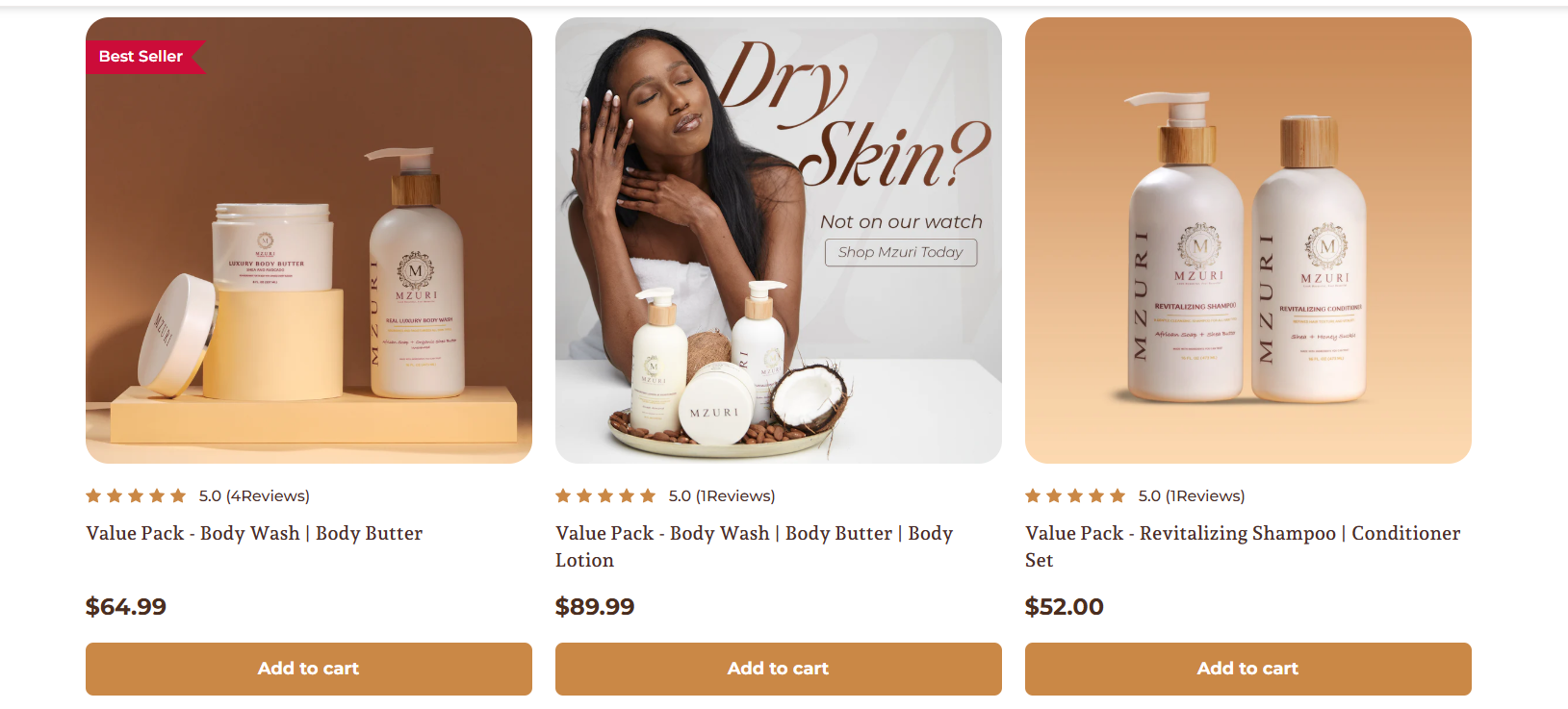Click the star rating of Body Wash | Body Butter pack
Viewport: 1568px width, 709px height.
pyautogui.click(x=136, y=496)
